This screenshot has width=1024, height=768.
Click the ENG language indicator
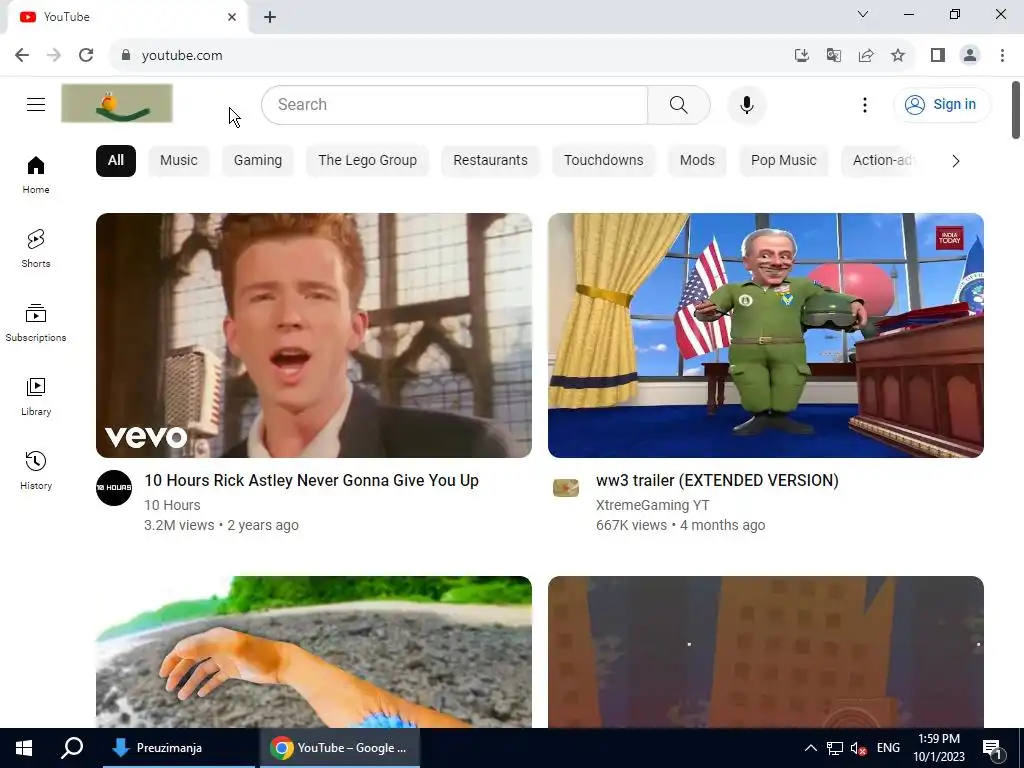[888, 748]
